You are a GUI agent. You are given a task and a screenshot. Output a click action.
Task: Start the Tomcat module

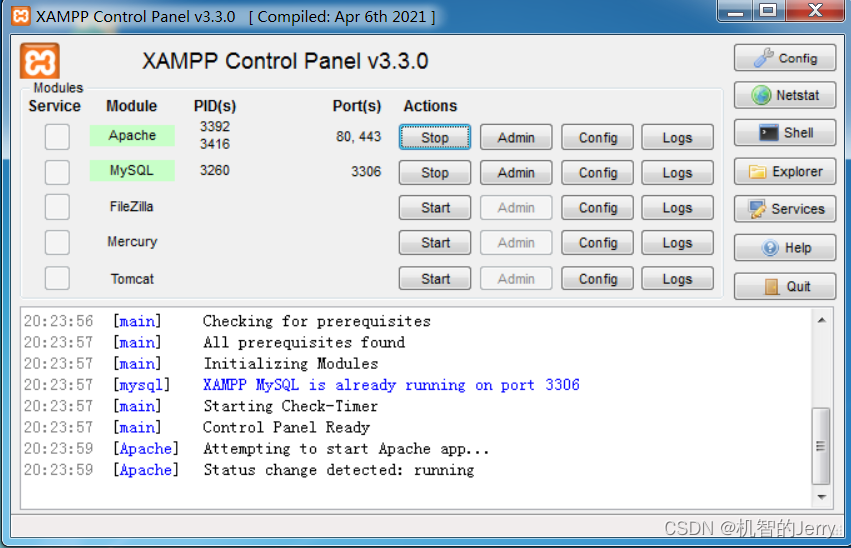[435, 278]
